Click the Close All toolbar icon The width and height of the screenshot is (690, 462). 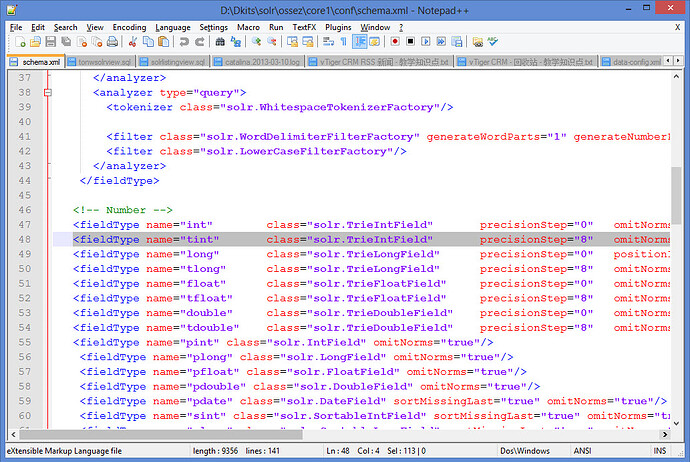click(x=97, y=42)
